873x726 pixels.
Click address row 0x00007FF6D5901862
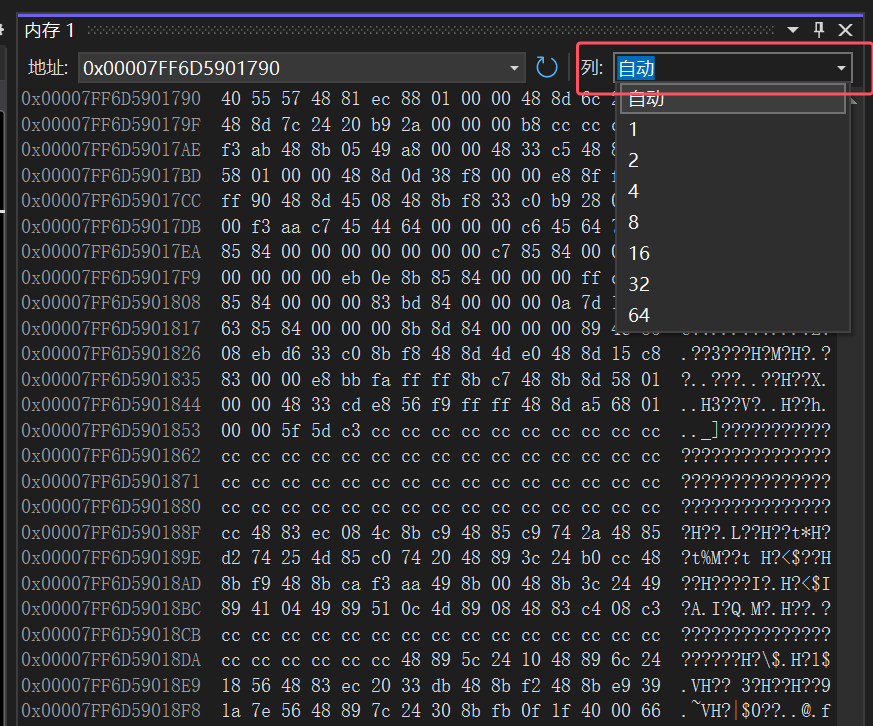click(111, 455)
